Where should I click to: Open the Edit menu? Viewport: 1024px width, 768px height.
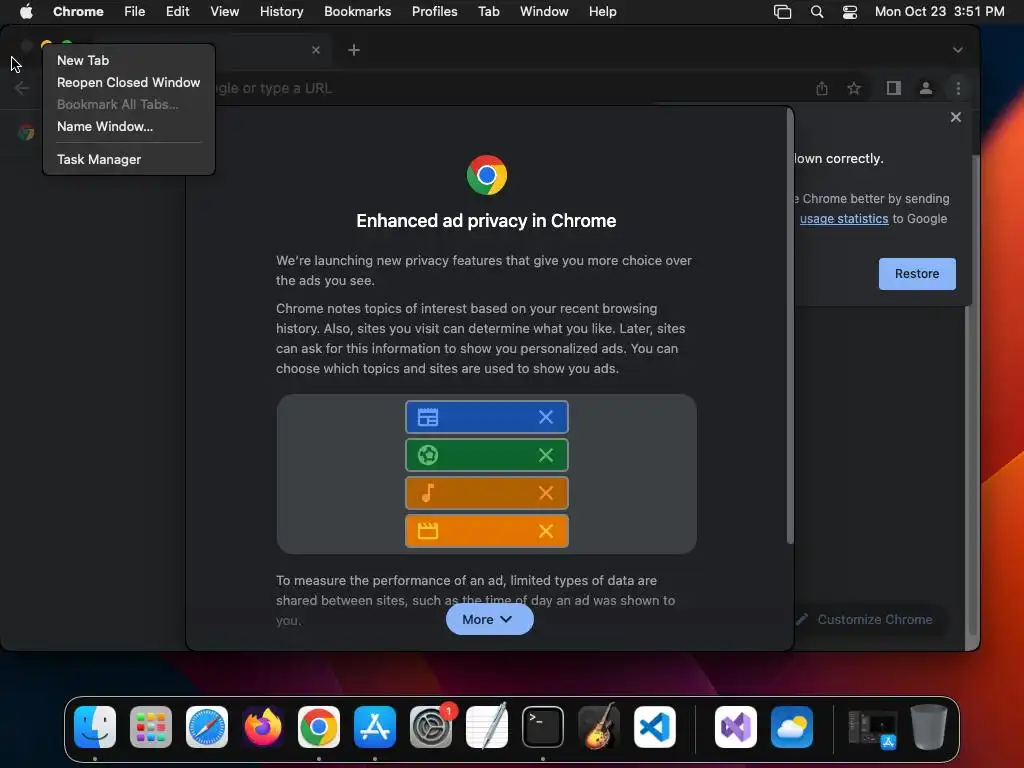click(177, 11)
